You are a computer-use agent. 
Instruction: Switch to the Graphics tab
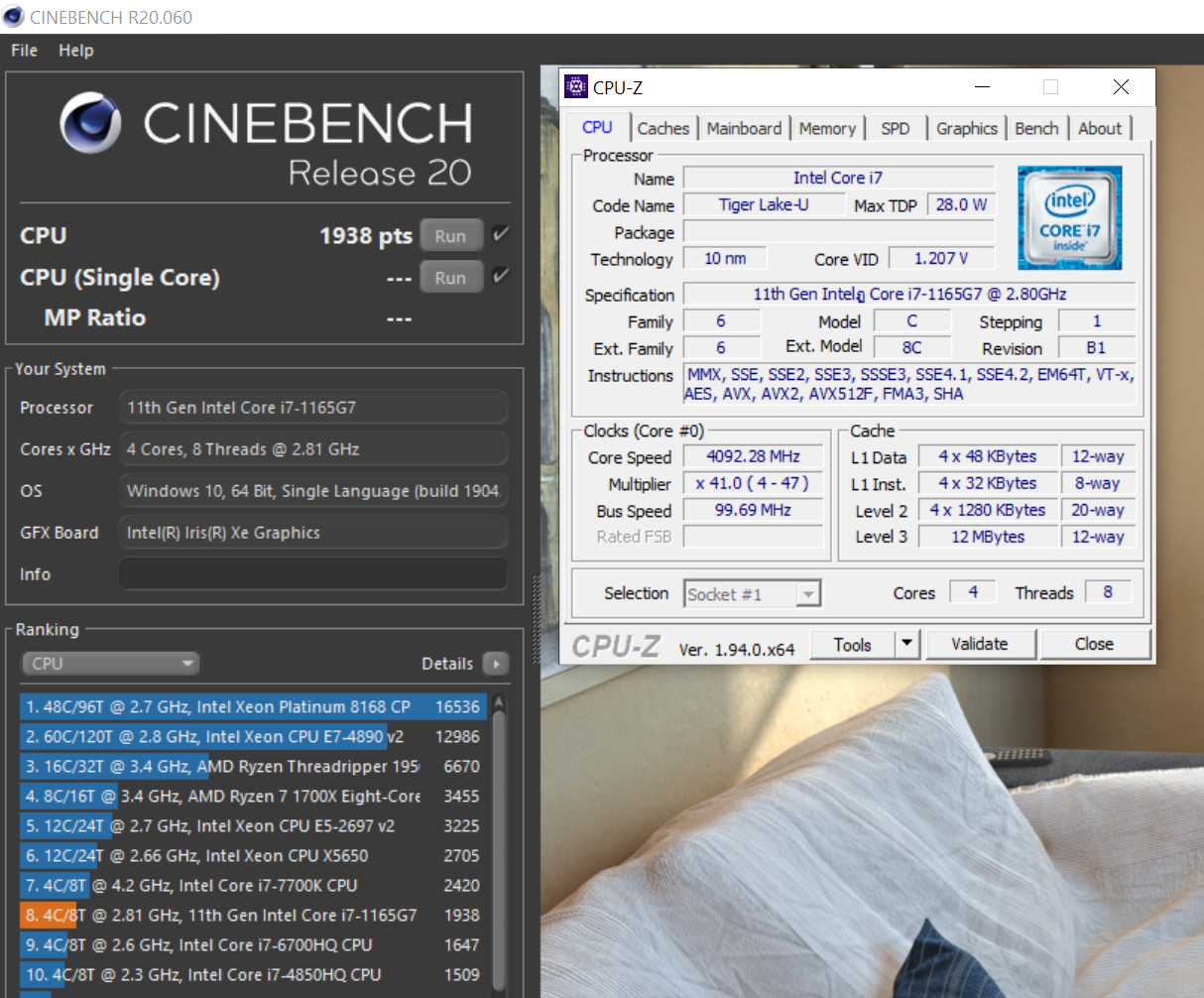[x=967, y=128]
